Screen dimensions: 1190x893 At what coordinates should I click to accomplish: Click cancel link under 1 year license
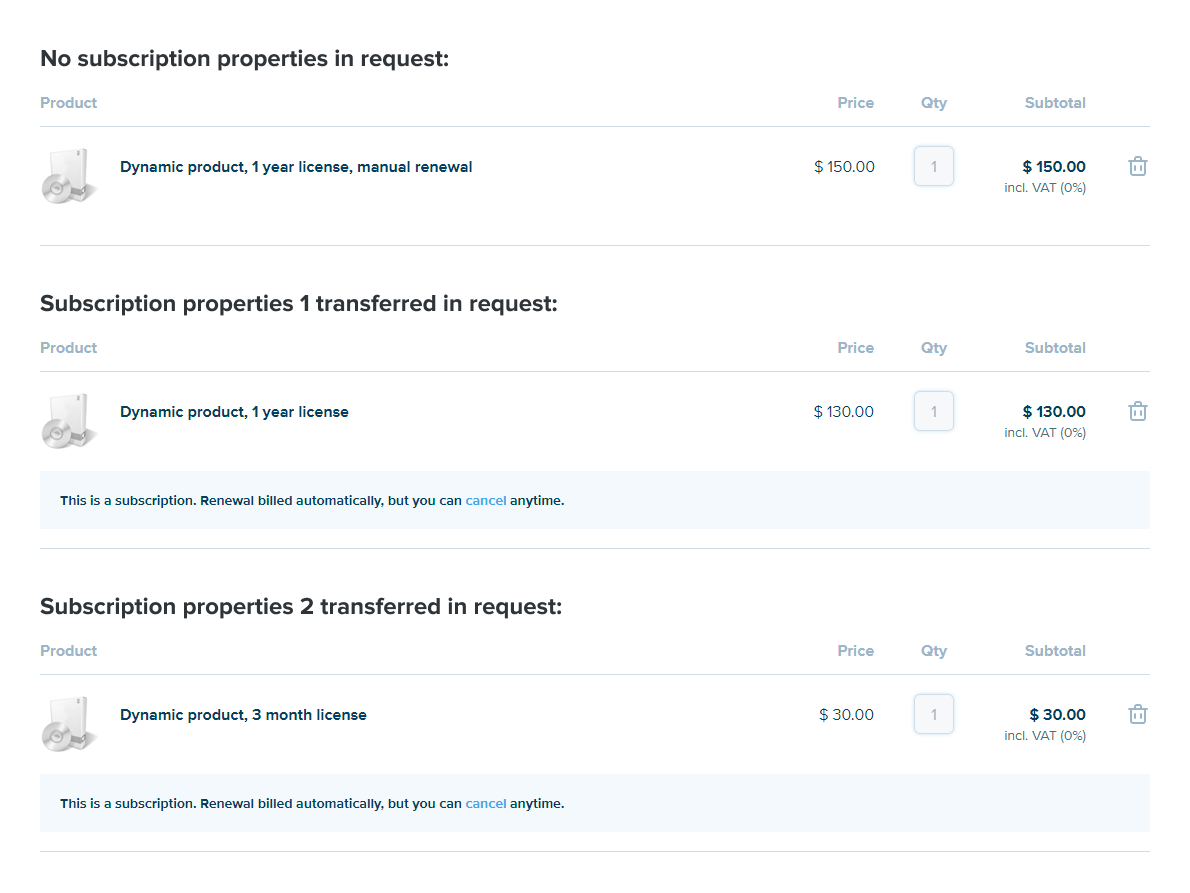tap(486, 501)
